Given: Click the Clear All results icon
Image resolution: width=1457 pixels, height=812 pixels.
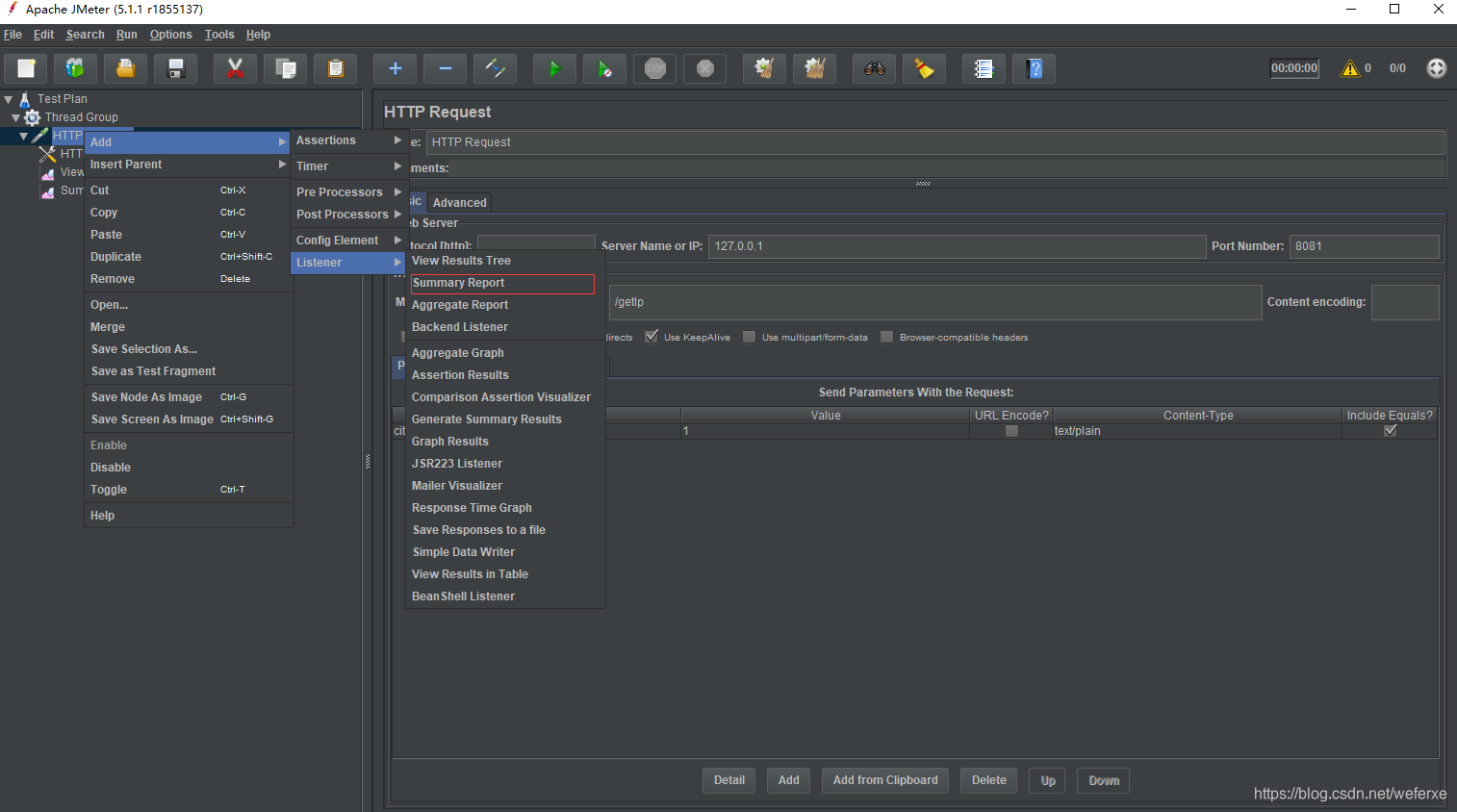Looking at the screenshot, I should [x=815, y=68].
